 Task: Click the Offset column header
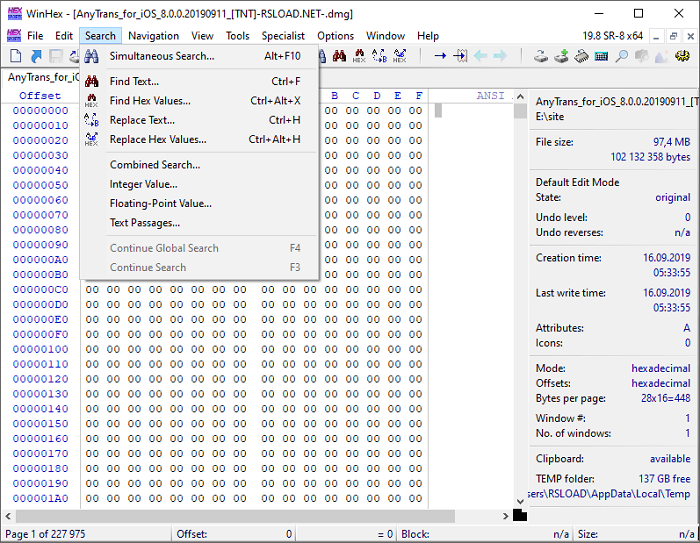pos(40,96)
